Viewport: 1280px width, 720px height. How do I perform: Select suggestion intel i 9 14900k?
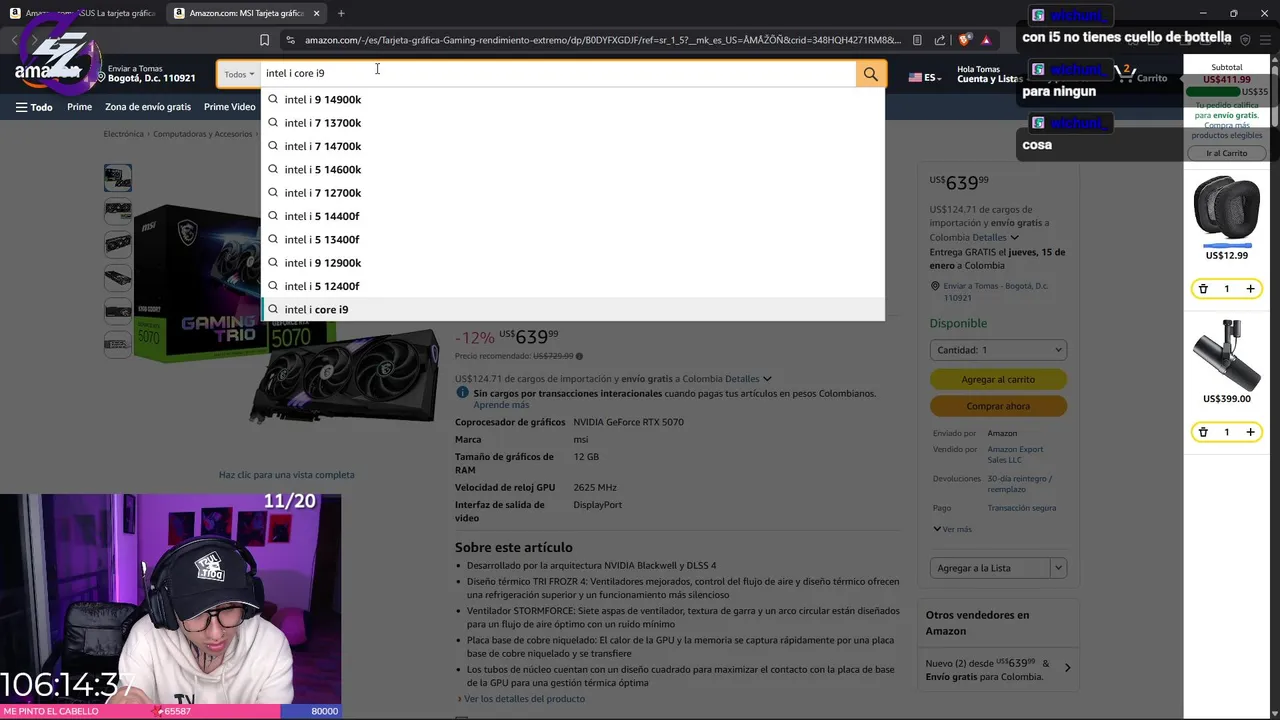point(573,99)
